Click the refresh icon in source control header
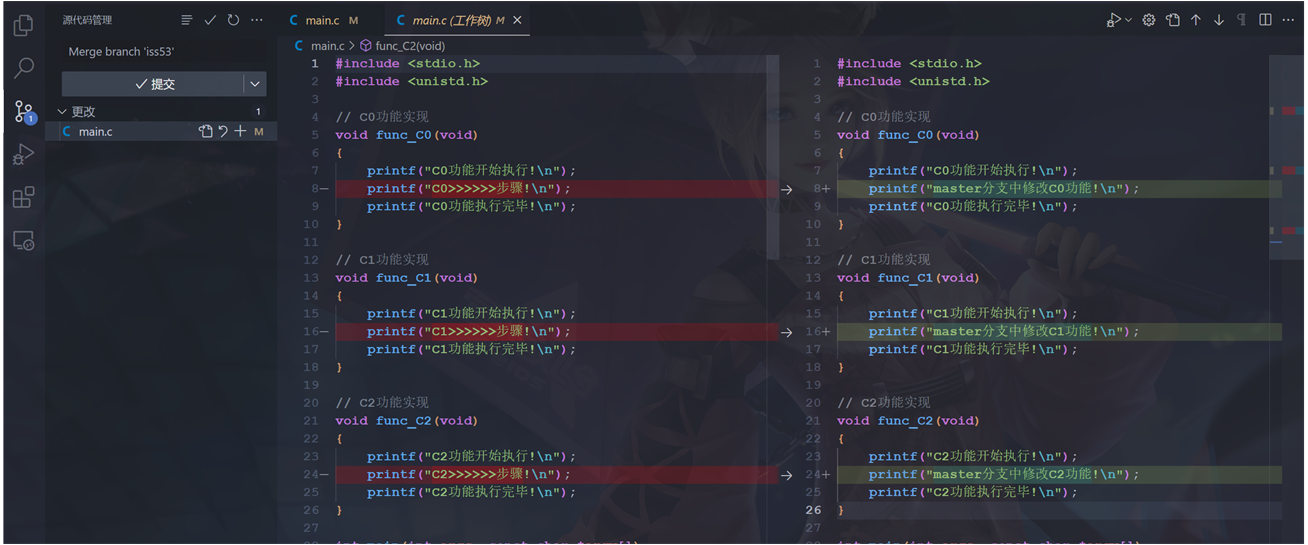The width and height of the screenshot is (1308, 545). (233, 20)
